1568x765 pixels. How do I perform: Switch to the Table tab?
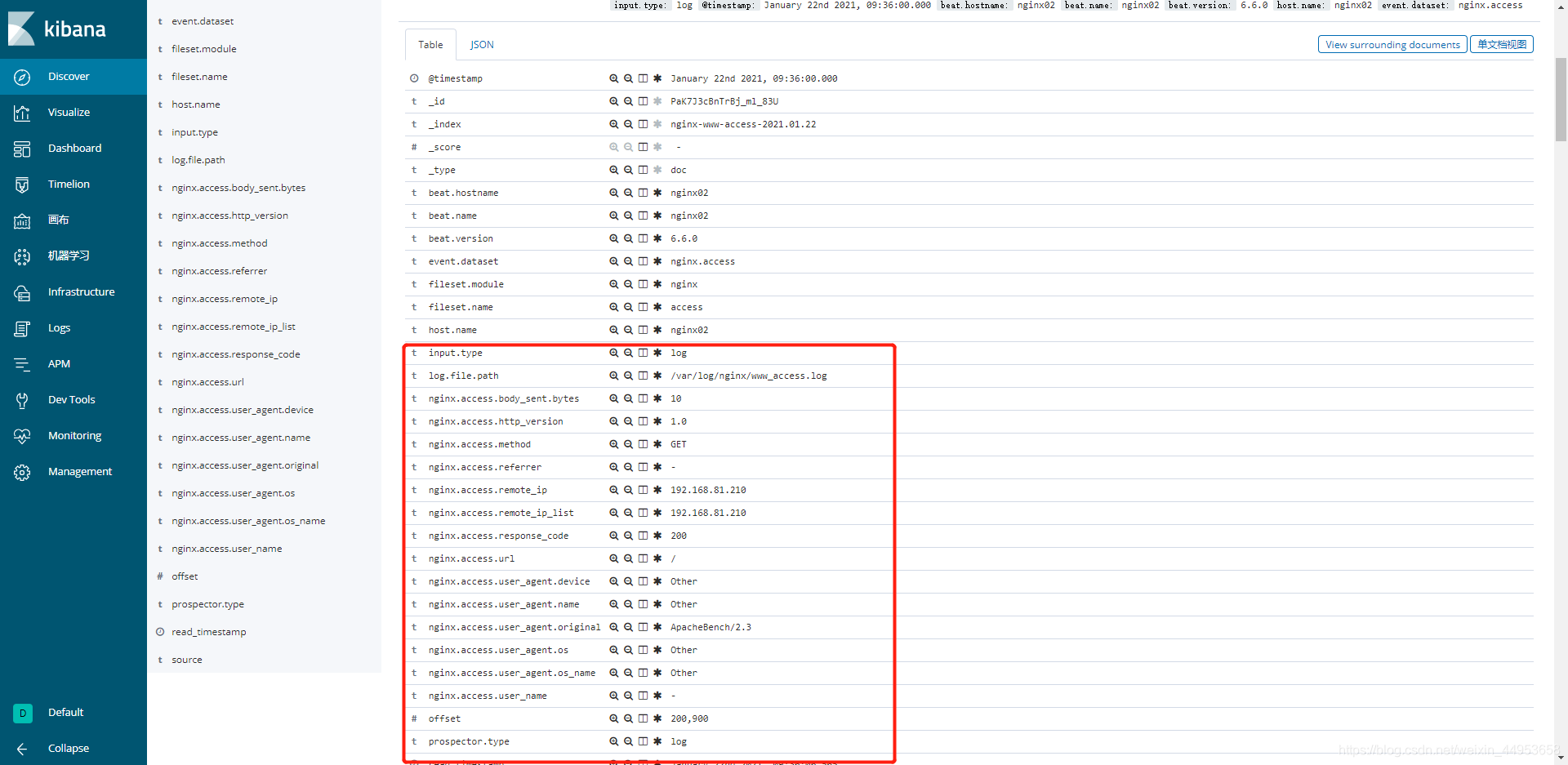[430, 45]
